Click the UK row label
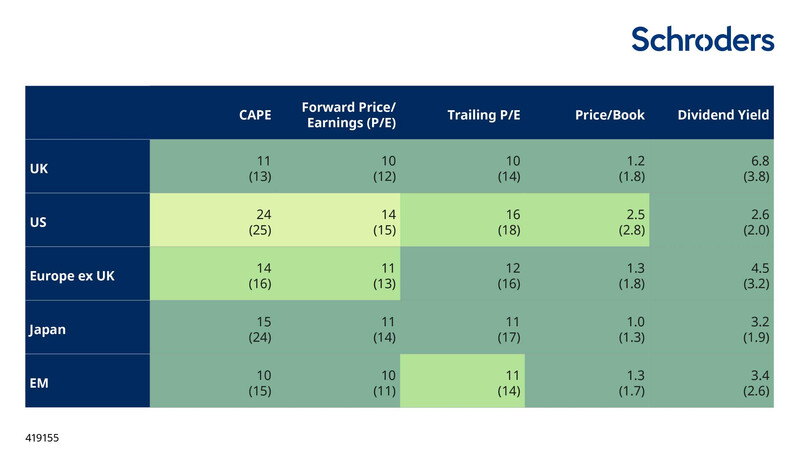Screen dimensions: 800x453 [38, 167]
